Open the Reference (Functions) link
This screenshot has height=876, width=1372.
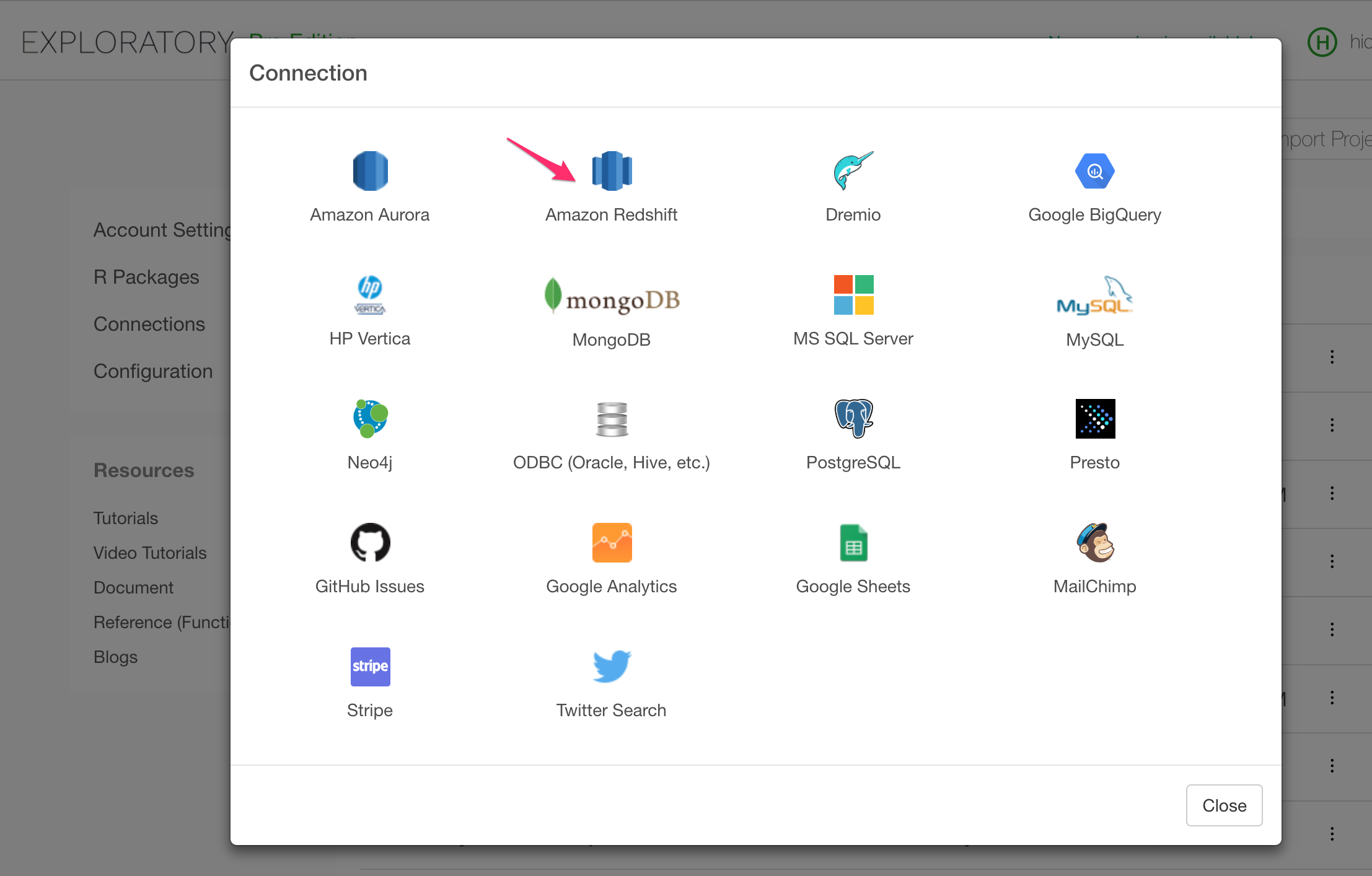coord(162,622)
